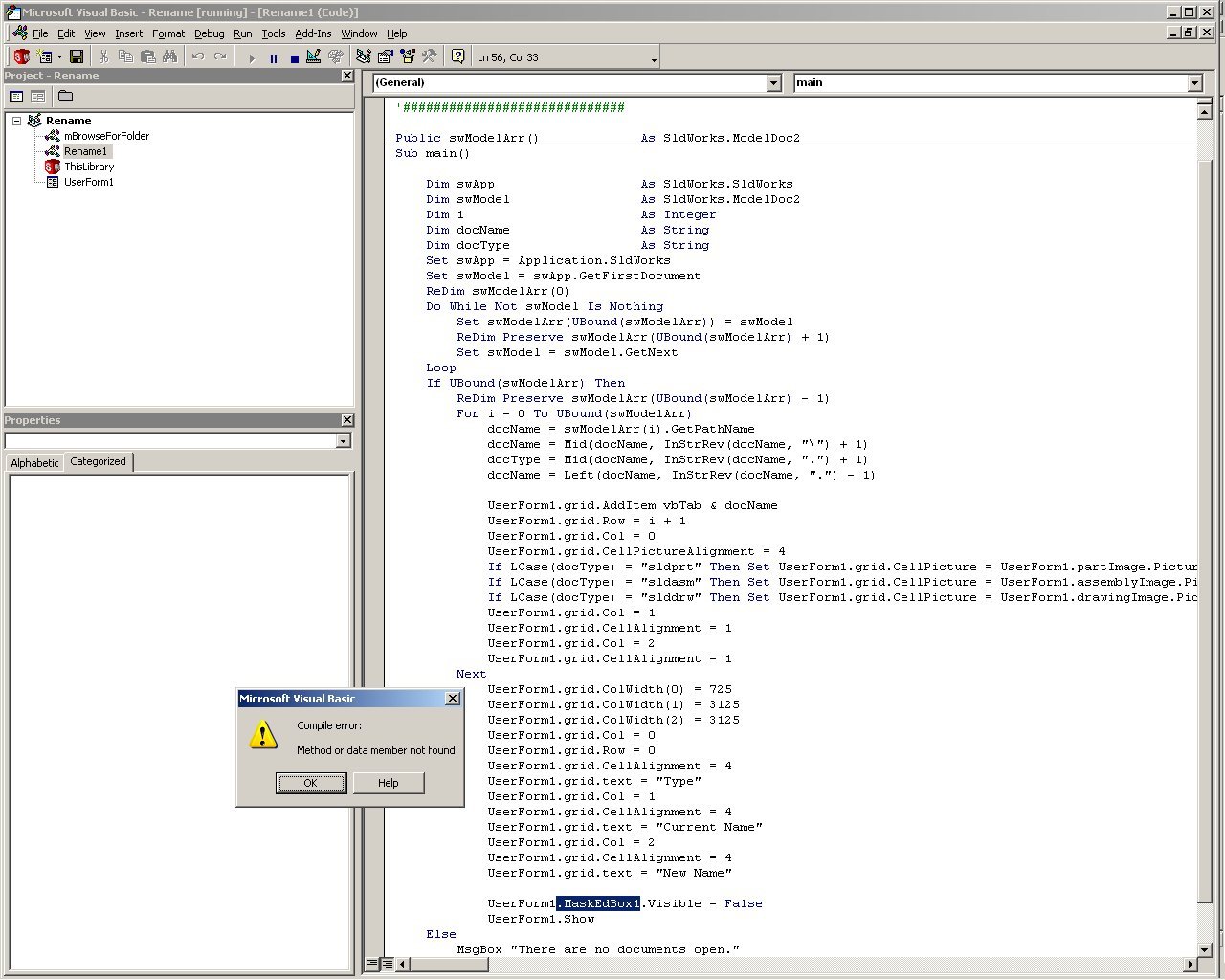The image size is (1225, 980).
Task: Open the Tools menu
Action: pos(274,33)
